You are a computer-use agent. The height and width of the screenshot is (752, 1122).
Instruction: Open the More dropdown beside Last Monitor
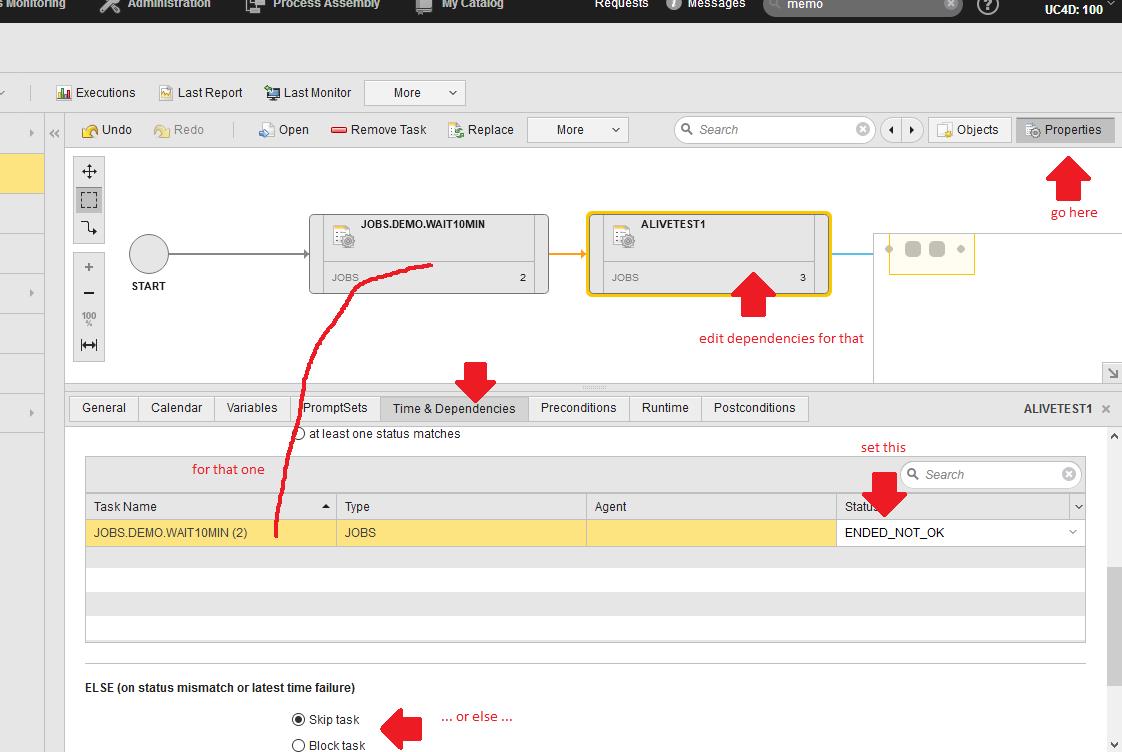point(414,92)
